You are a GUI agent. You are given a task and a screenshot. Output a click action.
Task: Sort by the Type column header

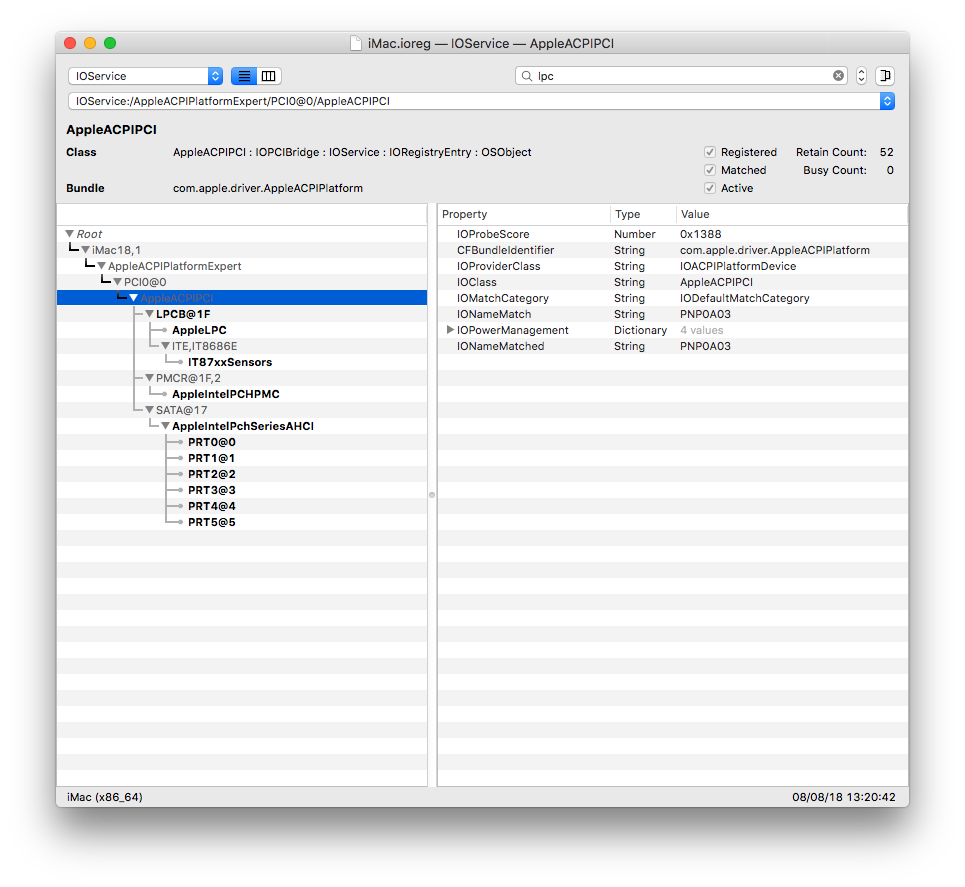(x=643, y=214)
